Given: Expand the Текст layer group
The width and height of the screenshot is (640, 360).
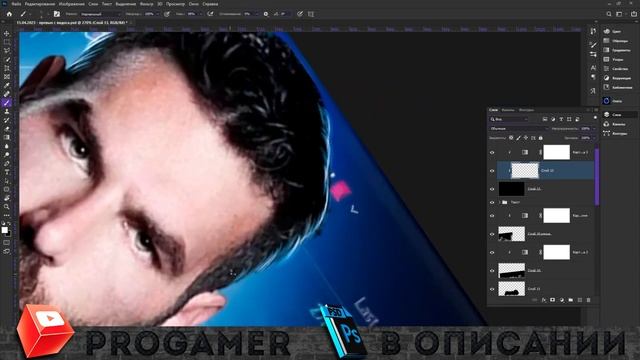Looking at the screenshot, I should pyautogui.click(x=500, y=202).
